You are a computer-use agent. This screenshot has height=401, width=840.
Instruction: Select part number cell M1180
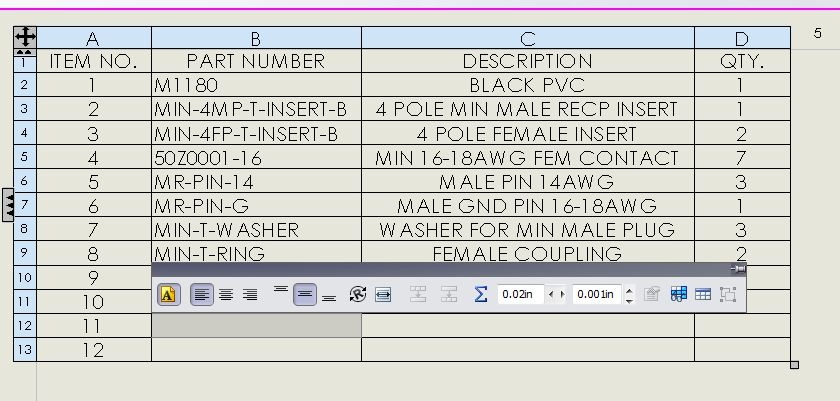coord(256,85)
